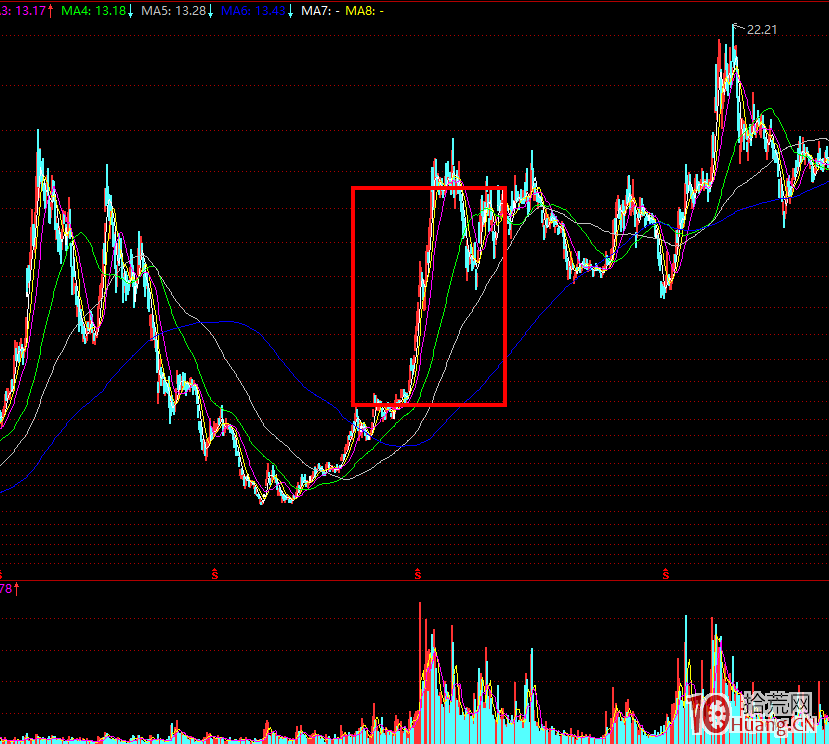Screen dimensions: 829x744
Task: Select the MA7 empty indicator label
Action: point(320,11)
